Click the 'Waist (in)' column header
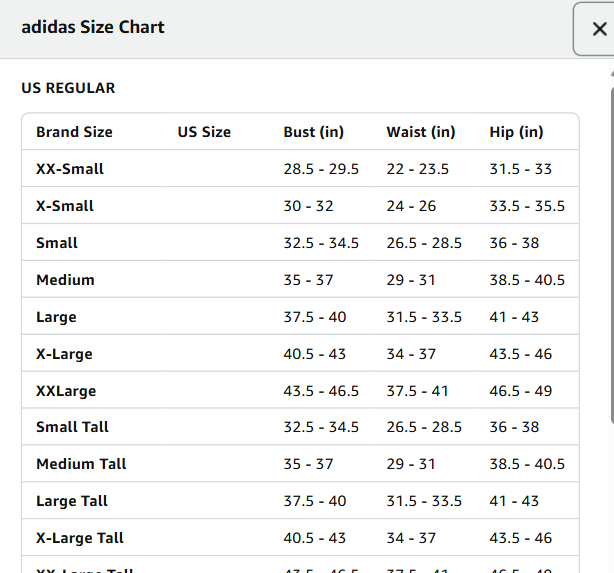The width and height of the screenshot is (614, 573). 421,132
